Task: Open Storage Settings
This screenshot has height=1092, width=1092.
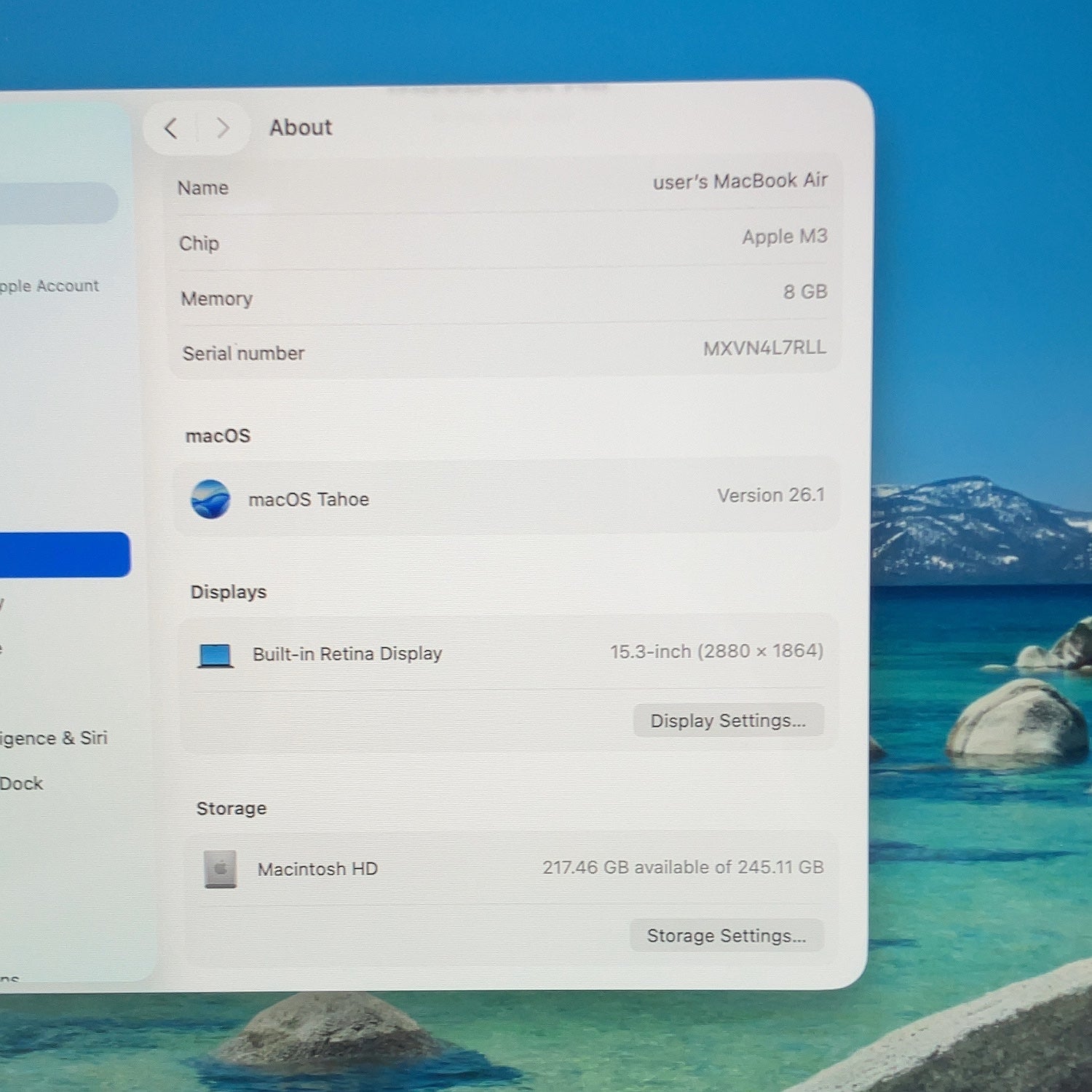Action: tap(727, 935)
